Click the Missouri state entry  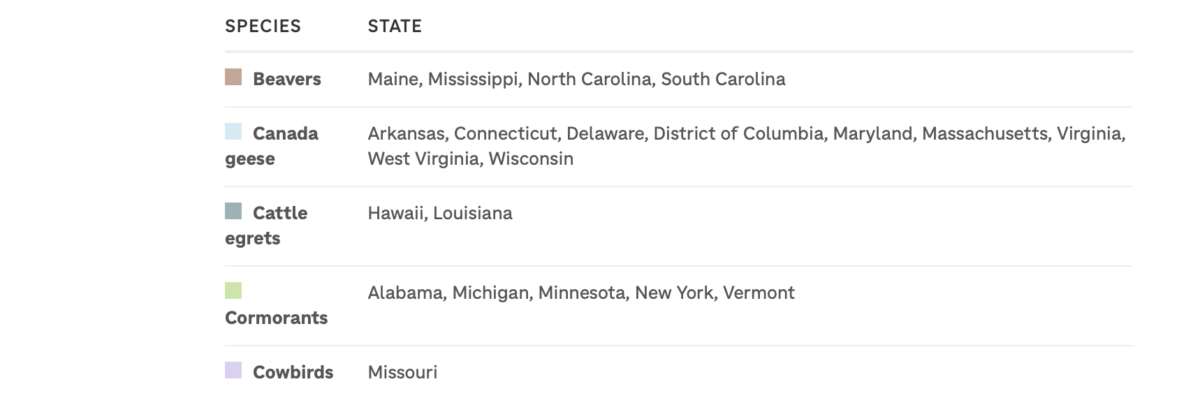[403, 372]
